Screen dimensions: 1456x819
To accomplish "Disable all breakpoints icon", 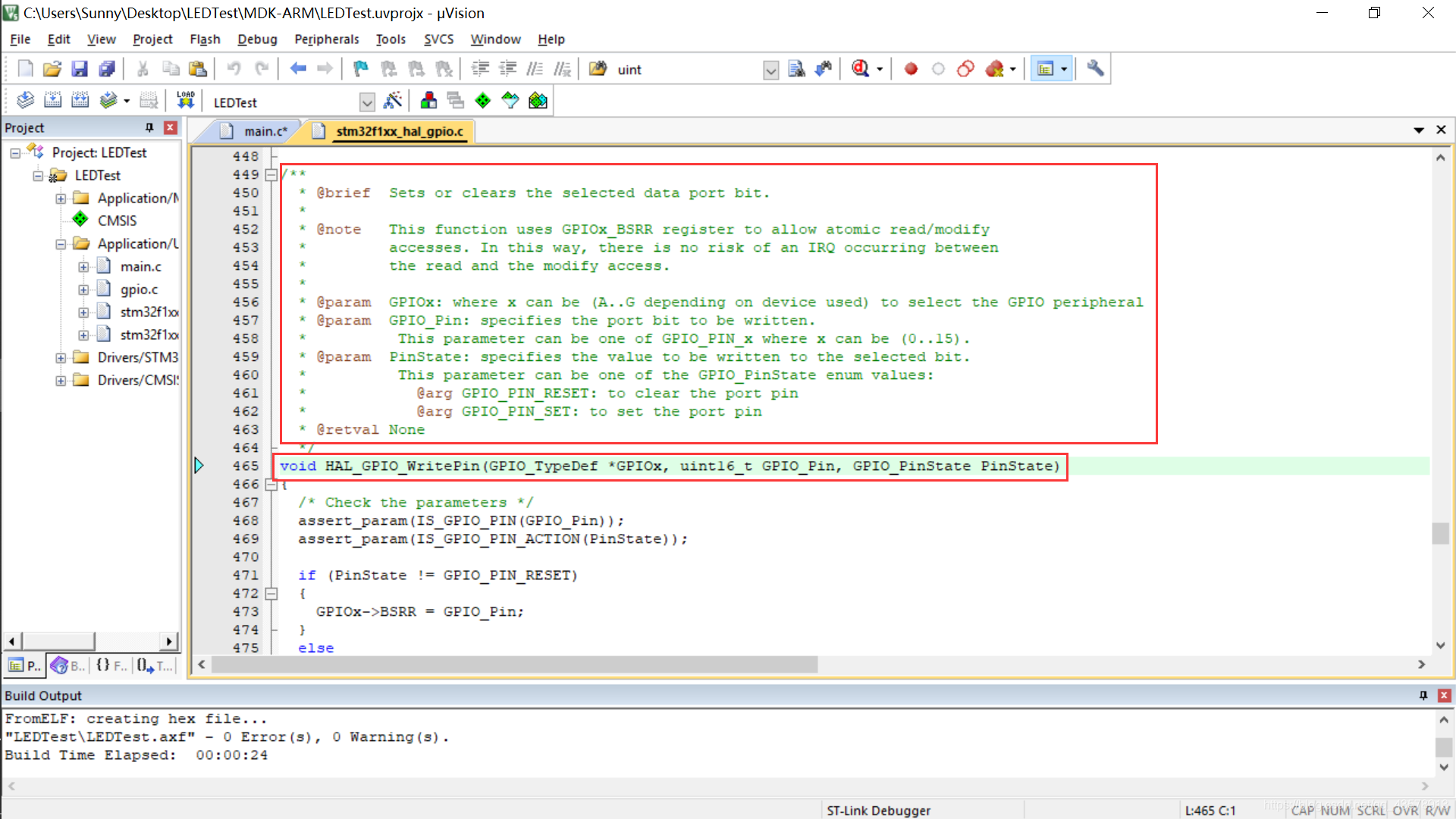I will tap(965, 69).
